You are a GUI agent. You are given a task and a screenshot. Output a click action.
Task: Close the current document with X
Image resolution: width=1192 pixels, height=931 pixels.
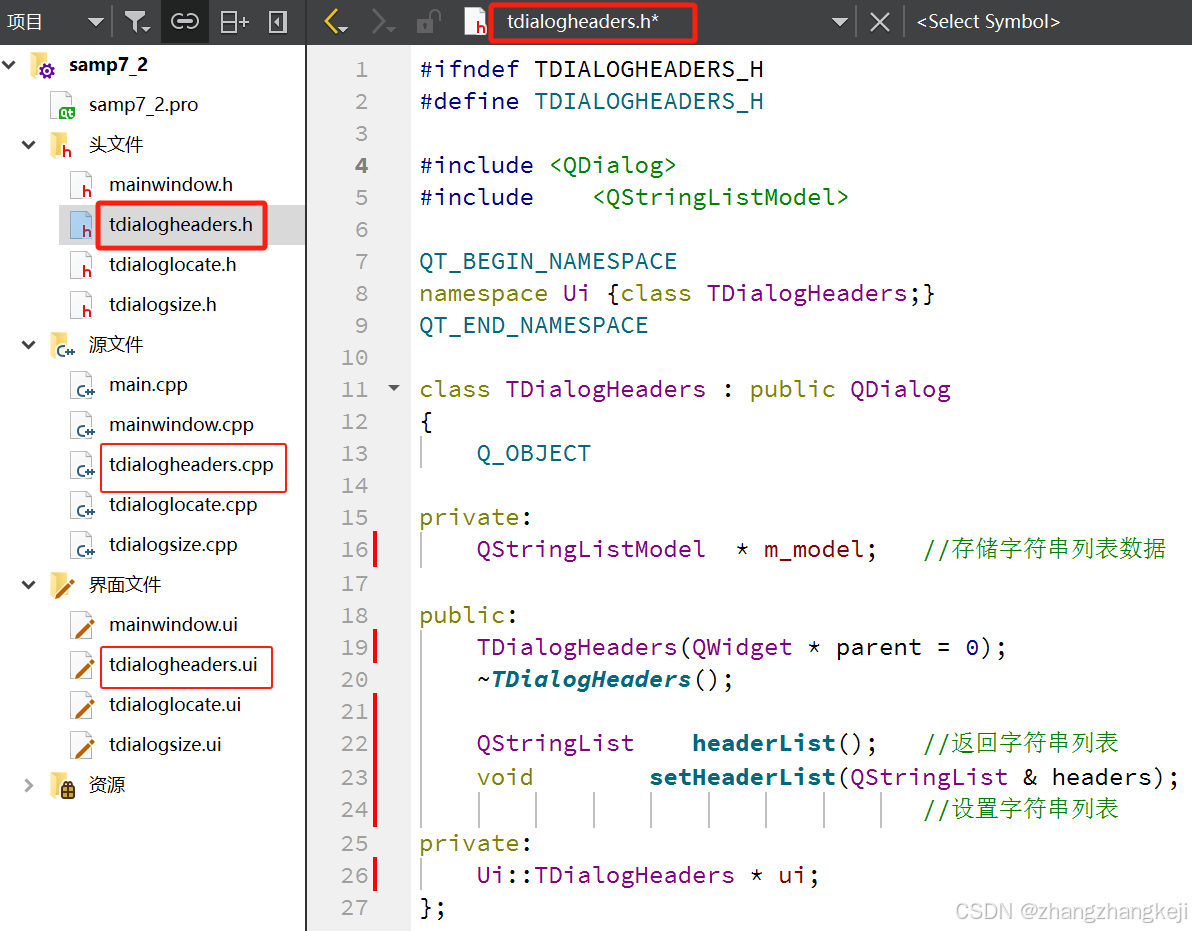pyautogui.click(x=880, y=22)
